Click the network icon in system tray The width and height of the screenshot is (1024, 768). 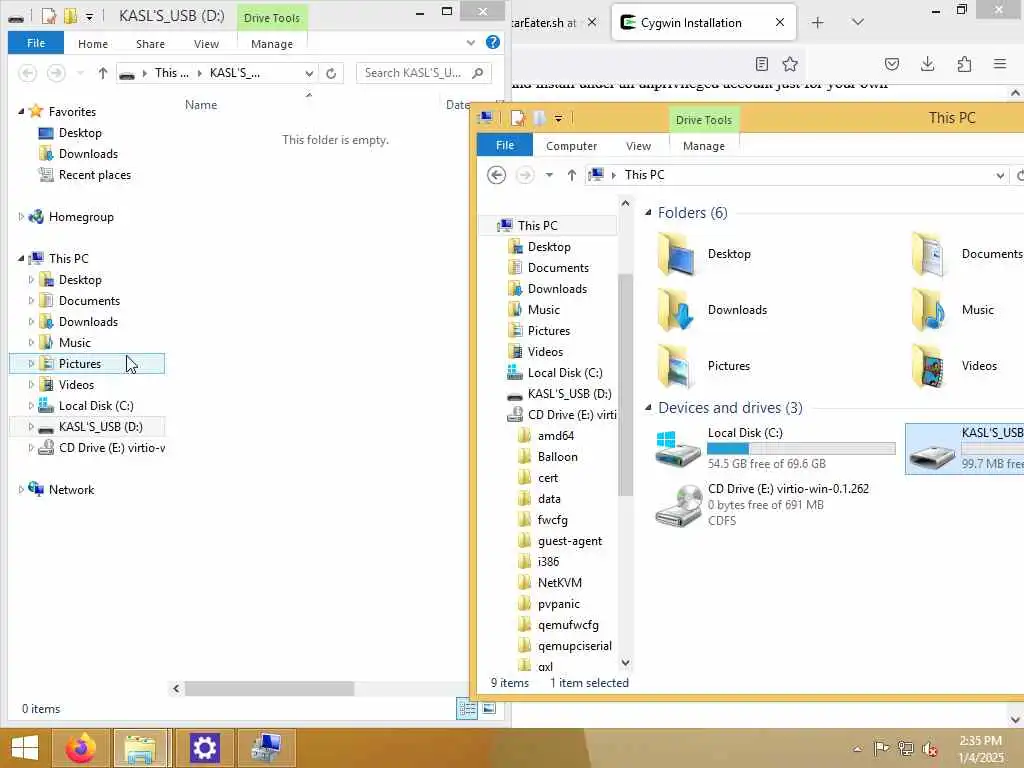[905, 748]
